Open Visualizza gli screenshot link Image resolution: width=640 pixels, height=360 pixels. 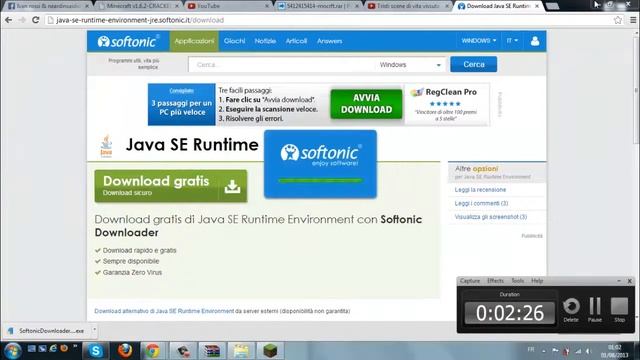pyautogui.click(x=491, y=217)
